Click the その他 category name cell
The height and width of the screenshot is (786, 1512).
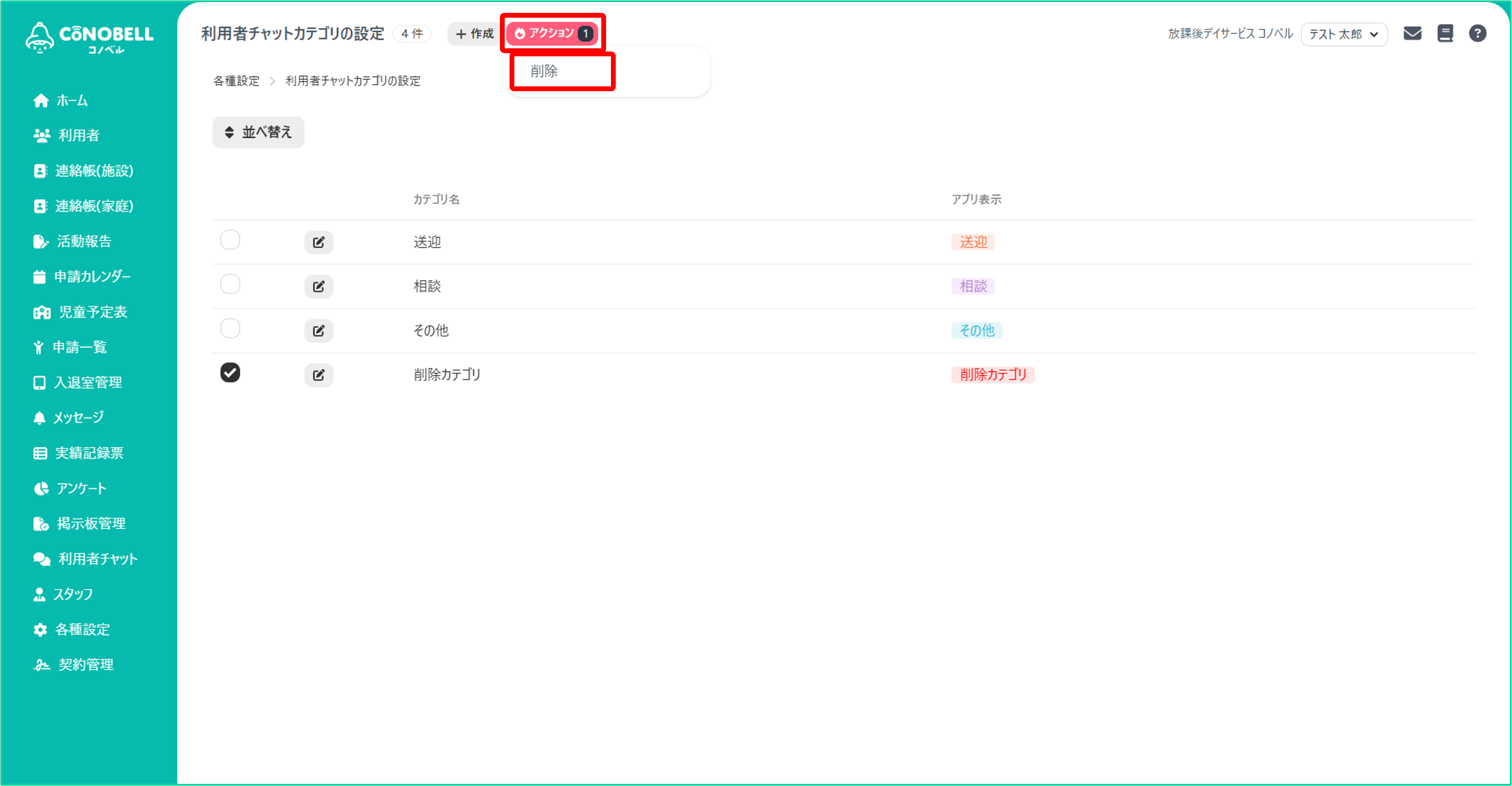tap(431, 330)
